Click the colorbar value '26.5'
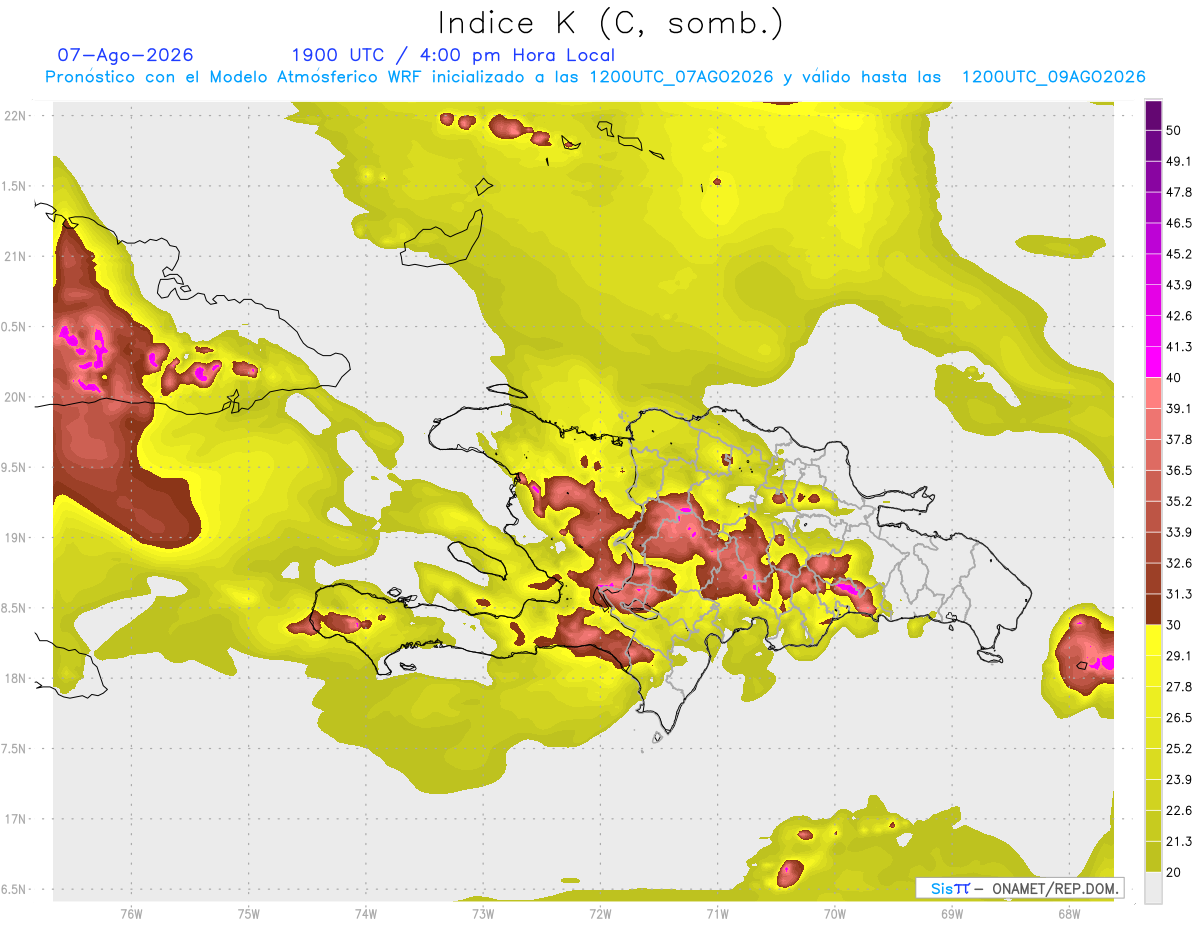The width and height of the screenshot is (1200, 927). [1179, 717]
